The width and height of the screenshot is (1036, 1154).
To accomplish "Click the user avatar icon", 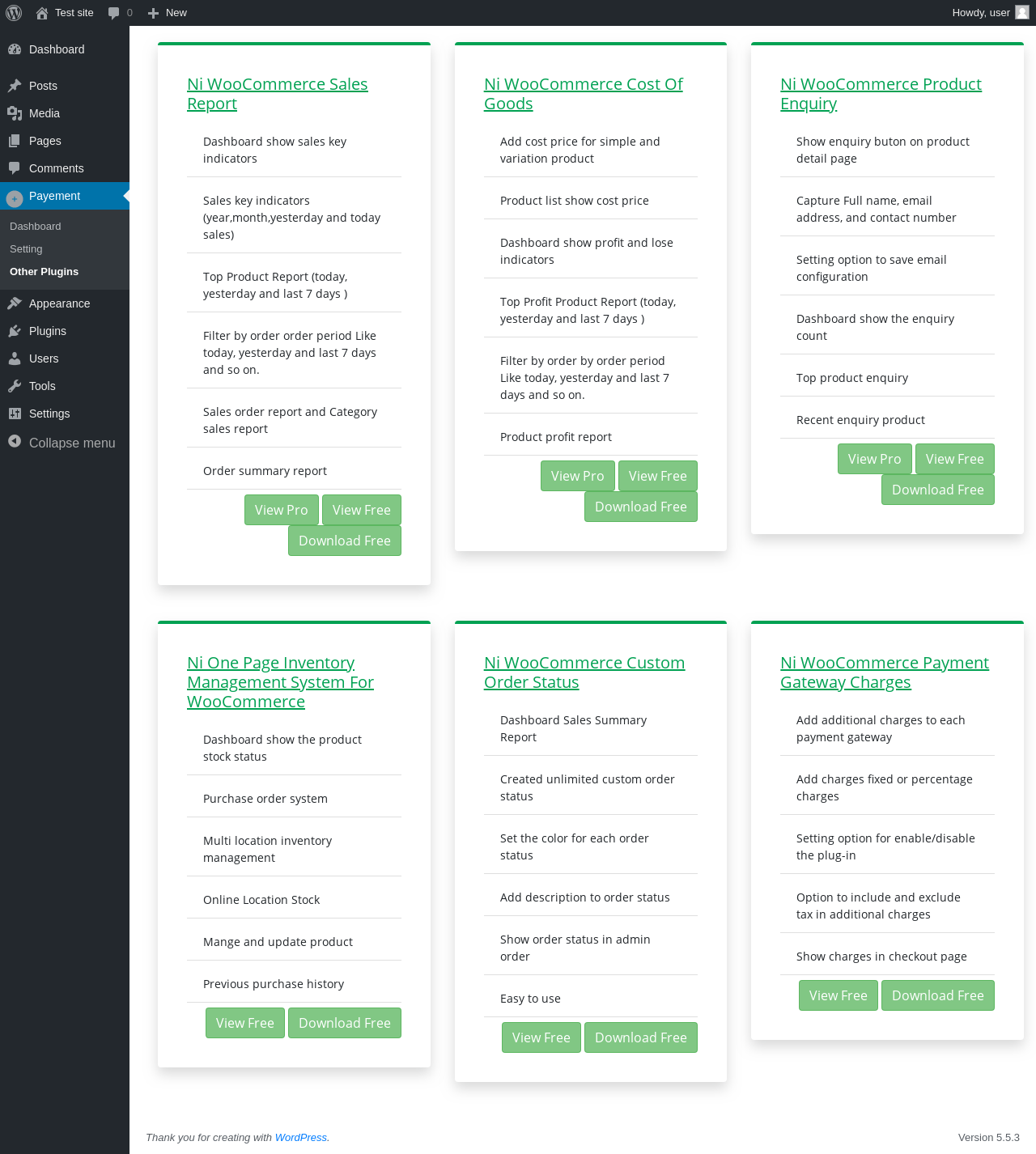I will pos(1022,13).
